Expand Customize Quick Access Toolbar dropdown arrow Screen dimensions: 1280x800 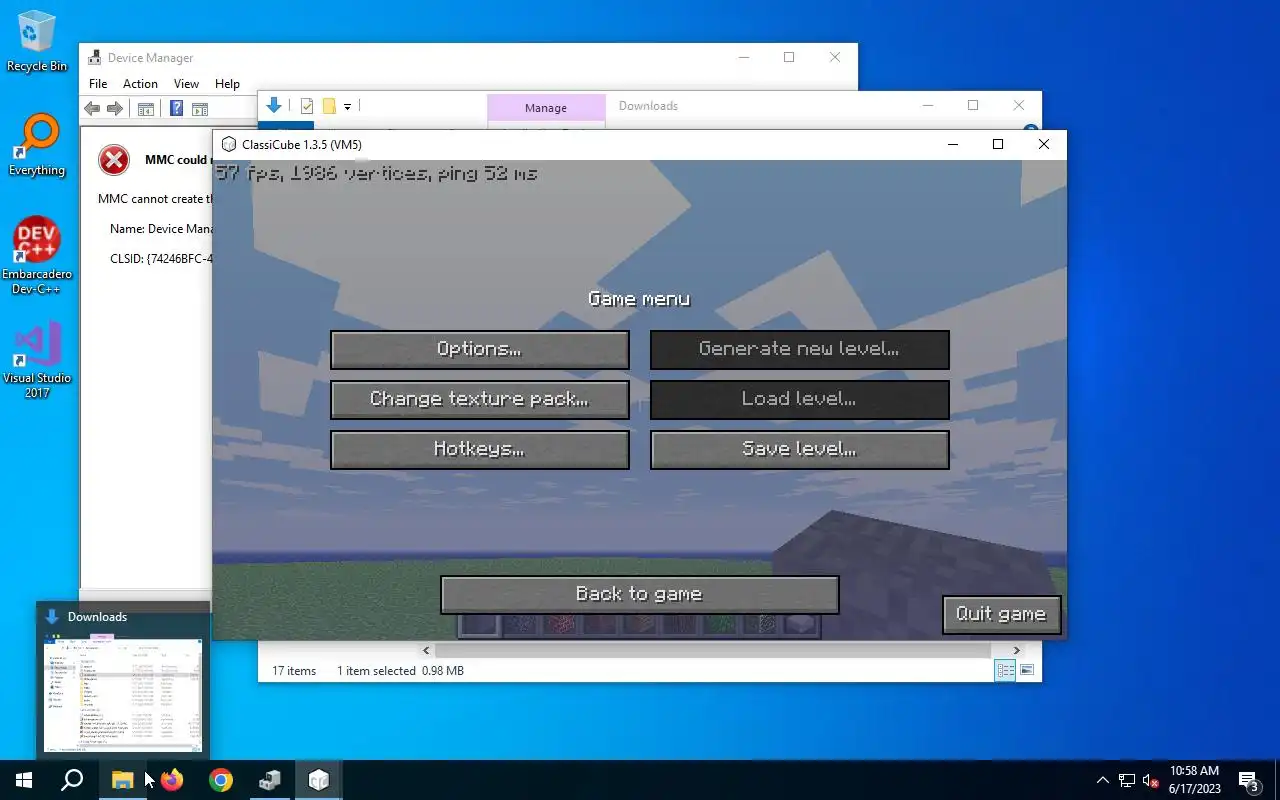click(347, 106)
